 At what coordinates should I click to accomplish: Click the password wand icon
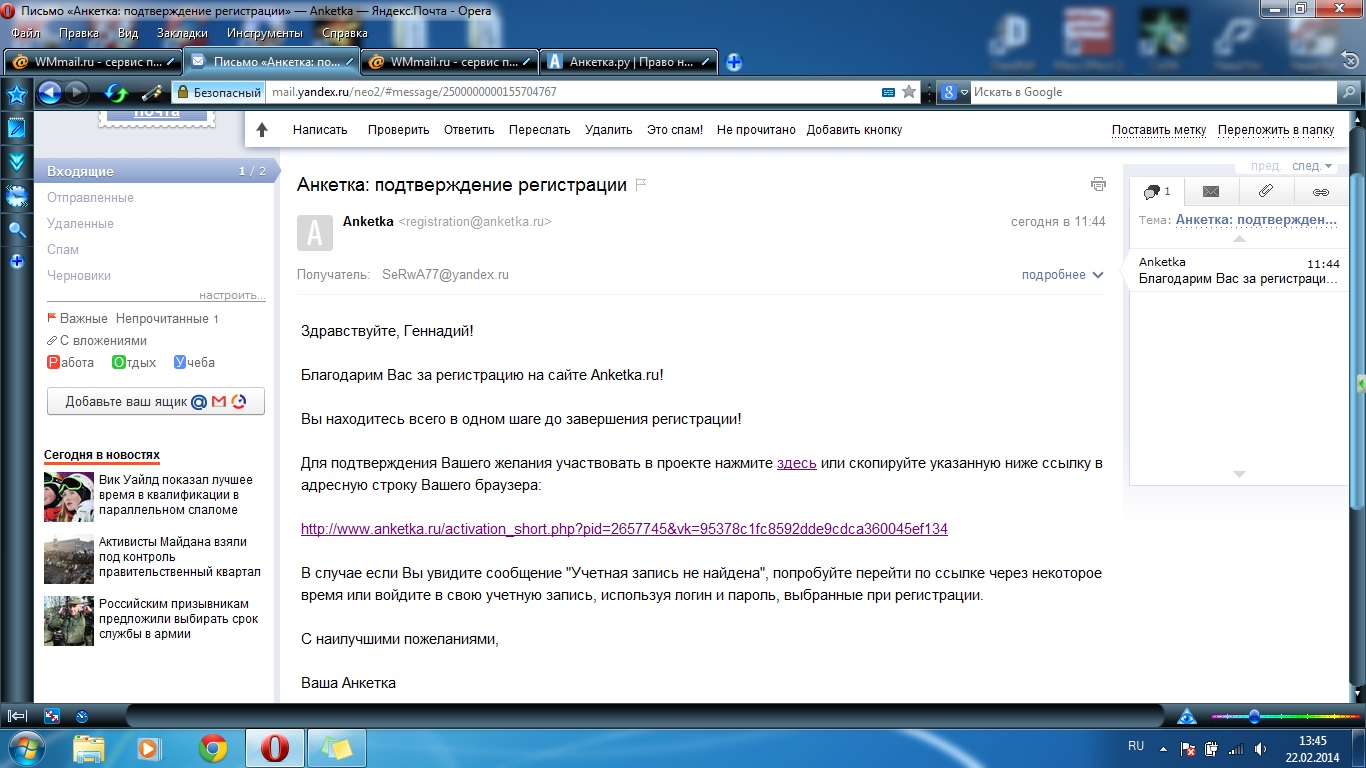click(151, 93)
